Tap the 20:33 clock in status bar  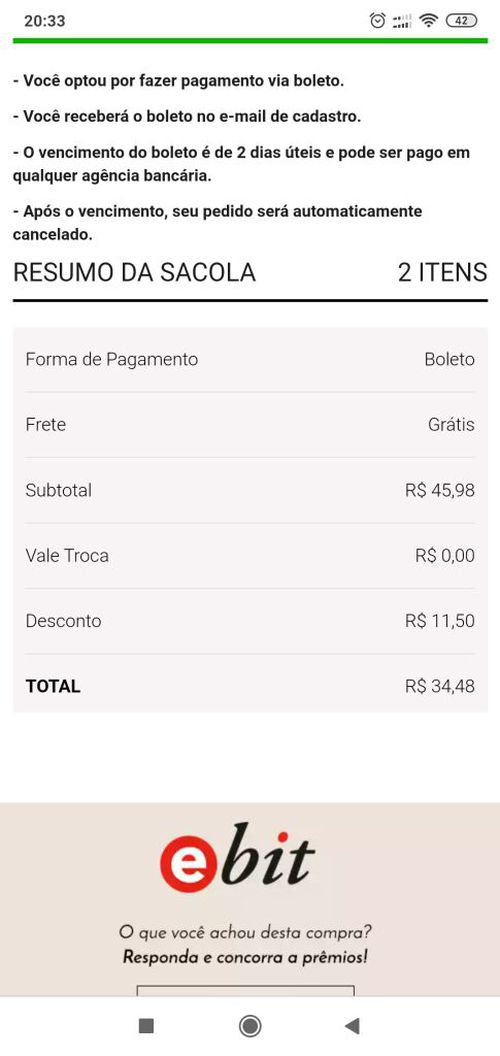pos(44,21)
